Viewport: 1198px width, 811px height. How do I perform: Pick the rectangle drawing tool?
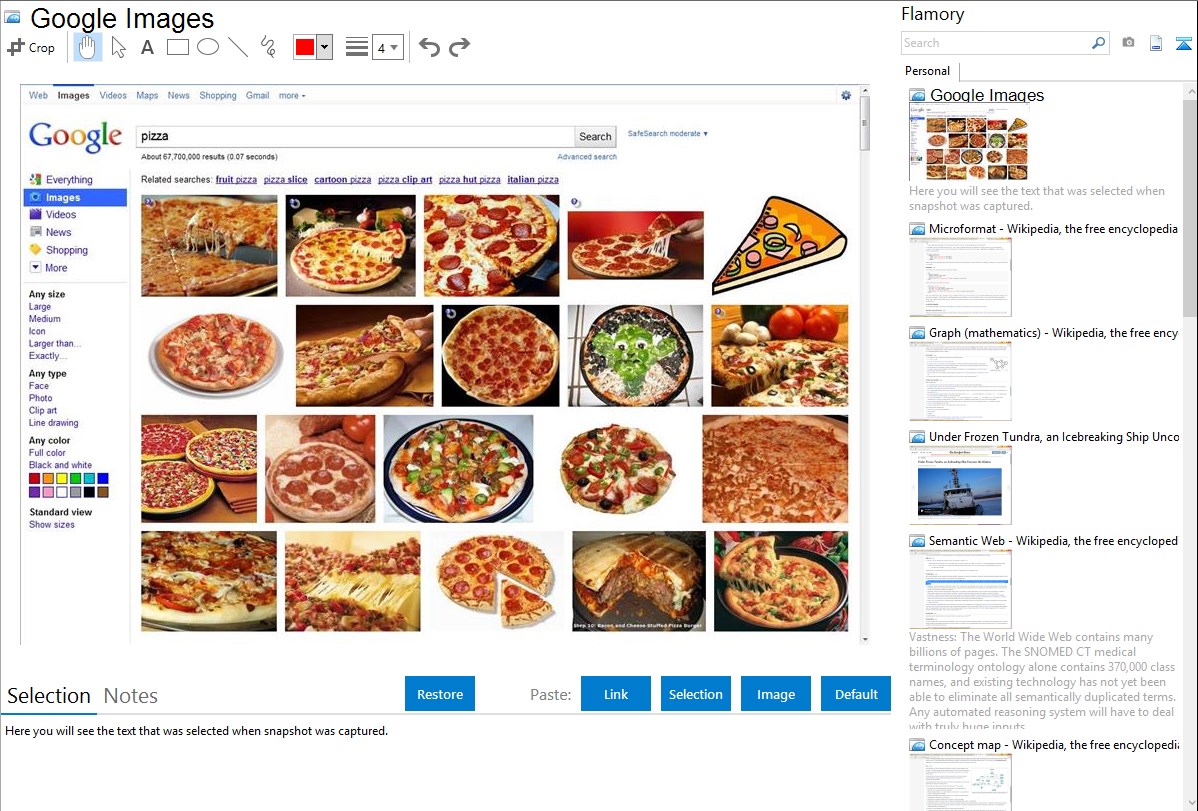click(x=177, y=47)
